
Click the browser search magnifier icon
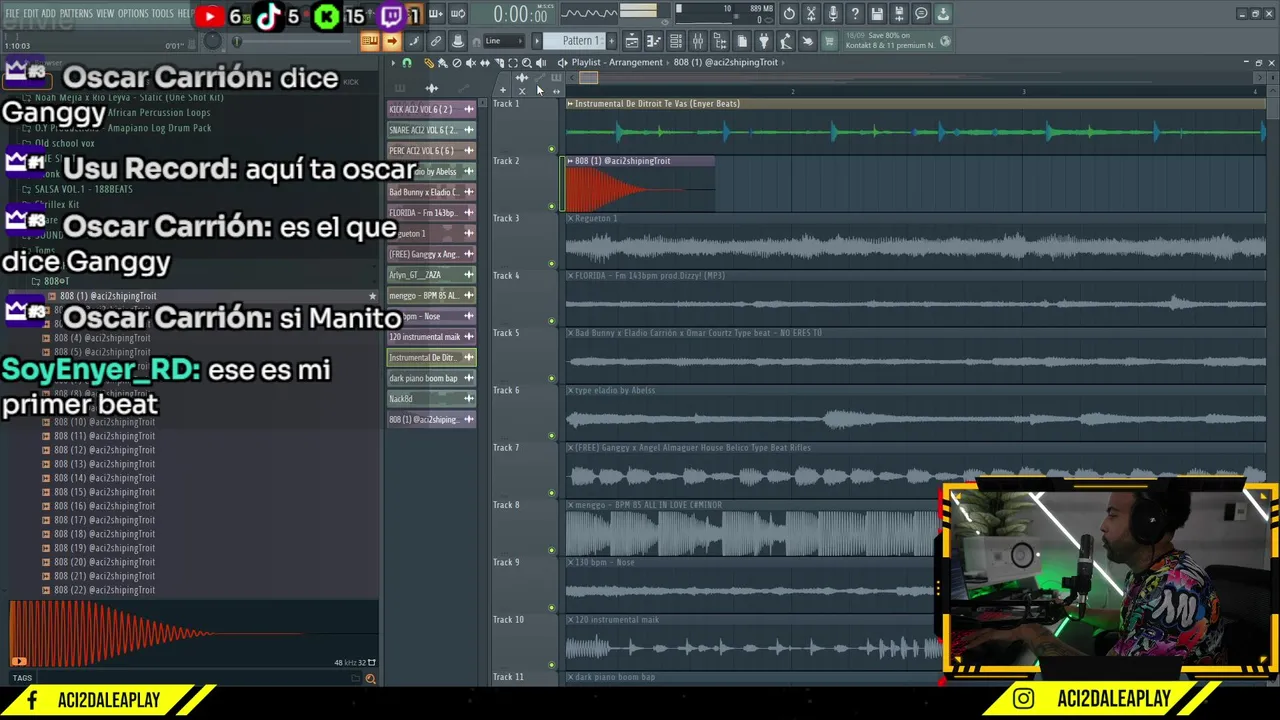tap(370, 679)
